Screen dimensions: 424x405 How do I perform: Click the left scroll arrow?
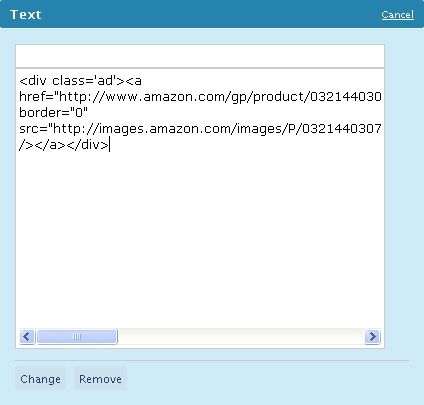(27, 336)
